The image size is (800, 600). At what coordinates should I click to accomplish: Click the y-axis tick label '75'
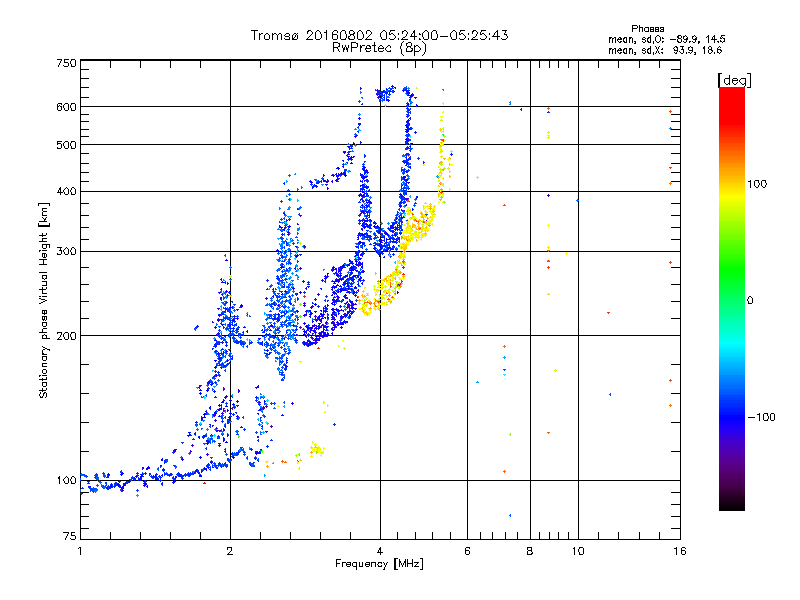[x=70, y=536]
